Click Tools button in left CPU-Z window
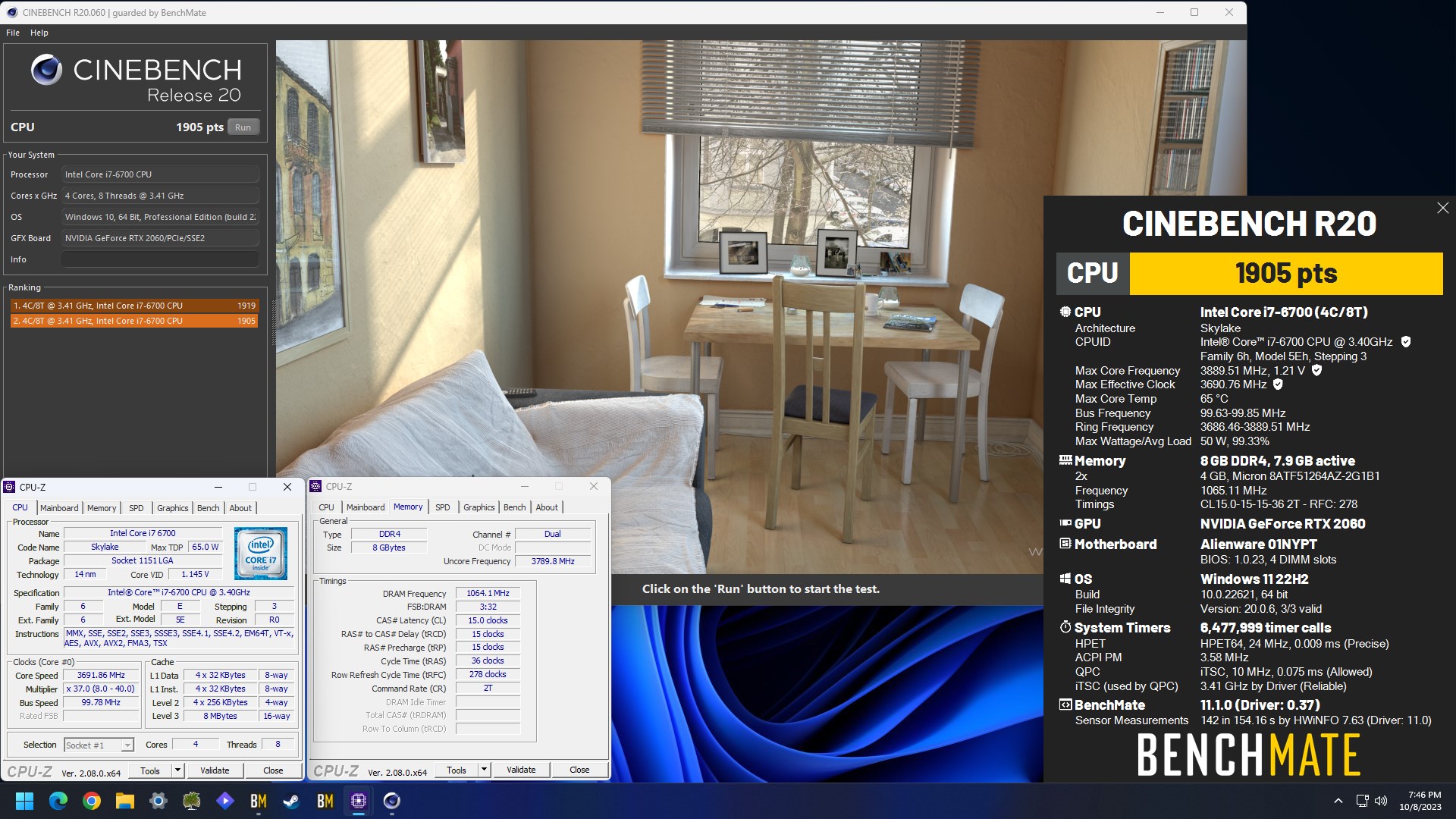Screen dimensions: 1456x819 coord(150,770)
